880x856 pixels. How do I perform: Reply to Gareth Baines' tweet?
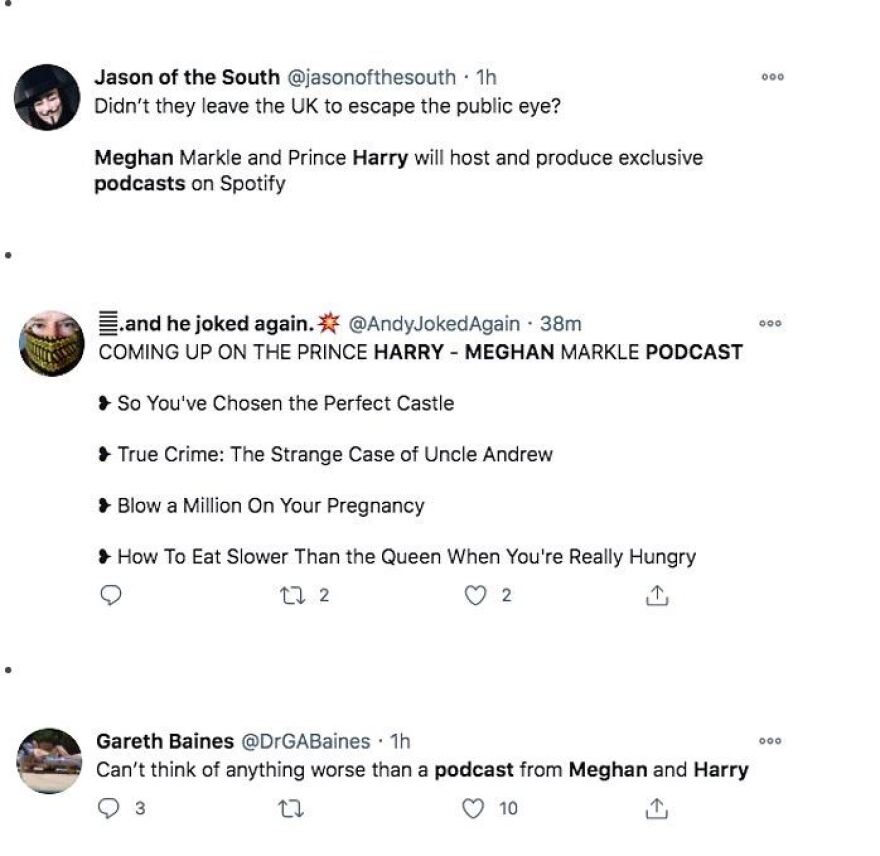[108, 808]
